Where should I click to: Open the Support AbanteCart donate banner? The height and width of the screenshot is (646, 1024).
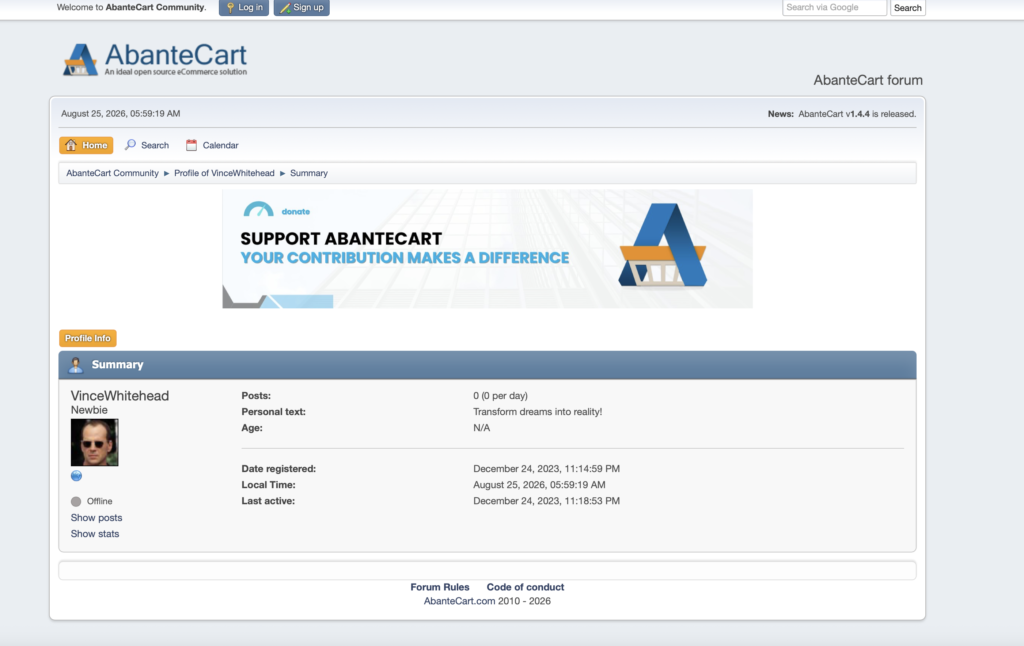[487, 249]
